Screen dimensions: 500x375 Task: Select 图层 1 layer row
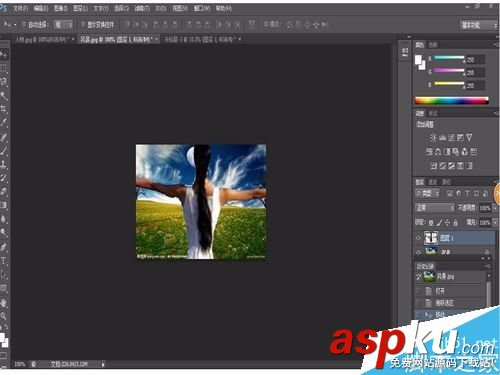point(454,238)
